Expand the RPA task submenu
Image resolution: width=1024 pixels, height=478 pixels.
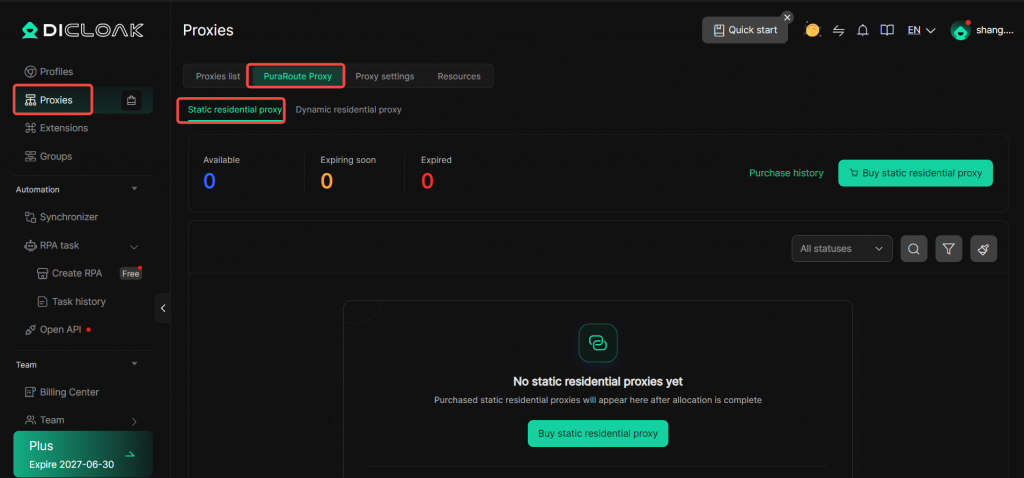[135, 246]
